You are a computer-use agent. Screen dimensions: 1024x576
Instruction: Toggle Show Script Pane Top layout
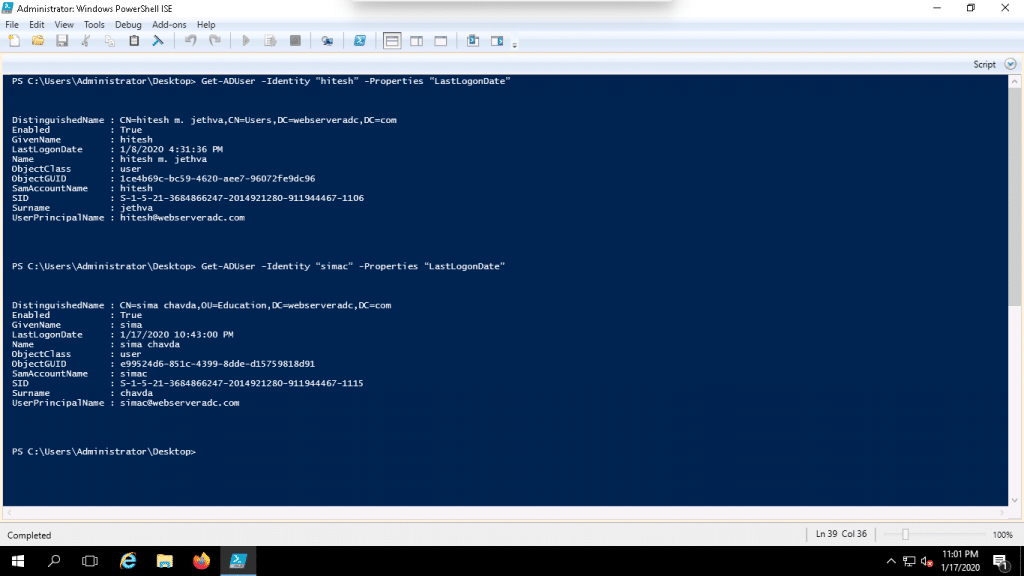click(x=392, y=40)
